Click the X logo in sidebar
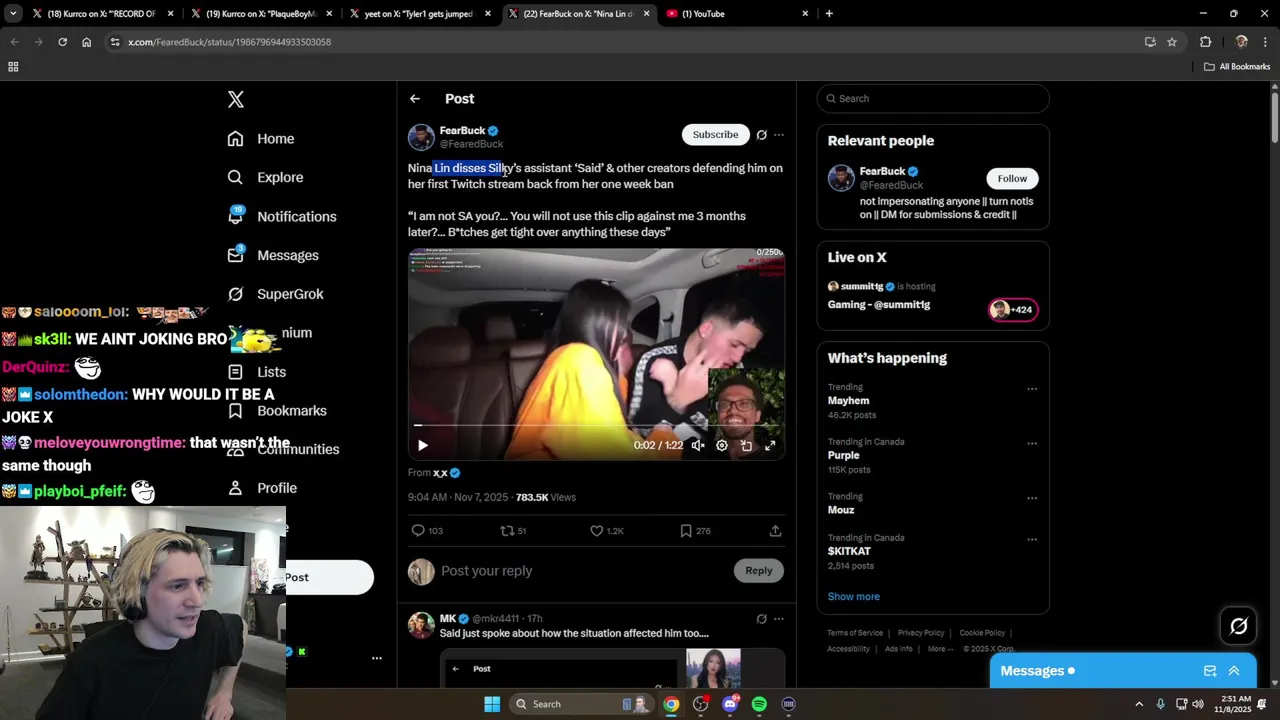Image resolution: width=1280 pixels, height=720 pixels. click(236, 99)
